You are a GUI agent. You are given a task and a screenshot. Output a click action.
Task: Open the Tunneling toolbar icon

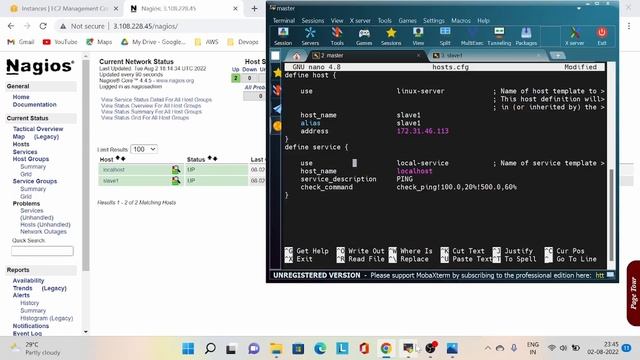tap(499, 36)
